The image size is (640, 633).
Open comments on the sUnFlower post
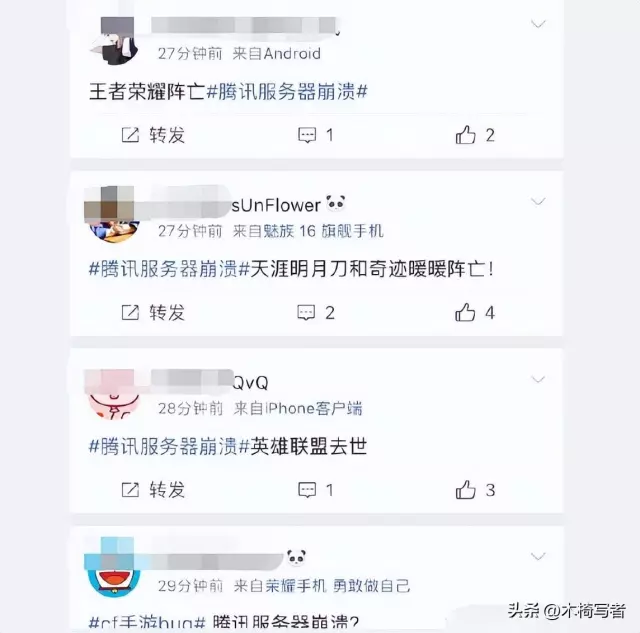click(x=316, y=313)
